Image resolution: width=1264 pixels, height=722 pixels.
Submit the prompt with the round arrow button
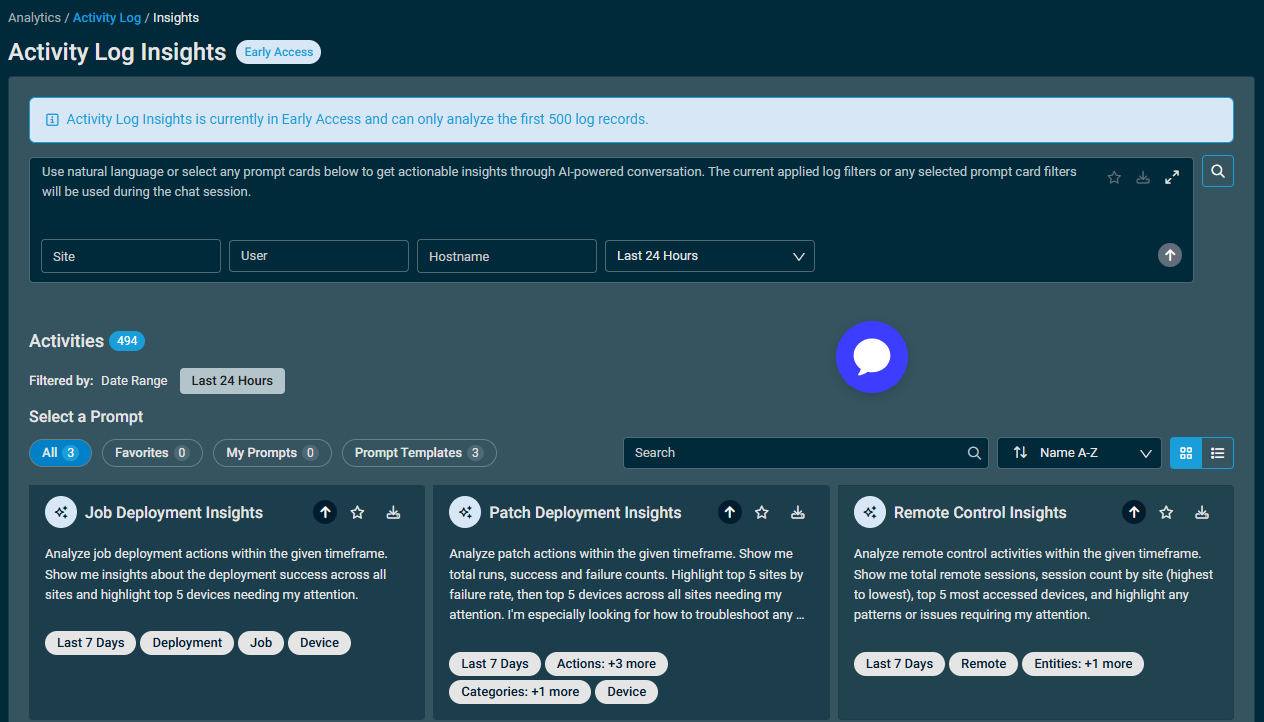(1170, 255)
